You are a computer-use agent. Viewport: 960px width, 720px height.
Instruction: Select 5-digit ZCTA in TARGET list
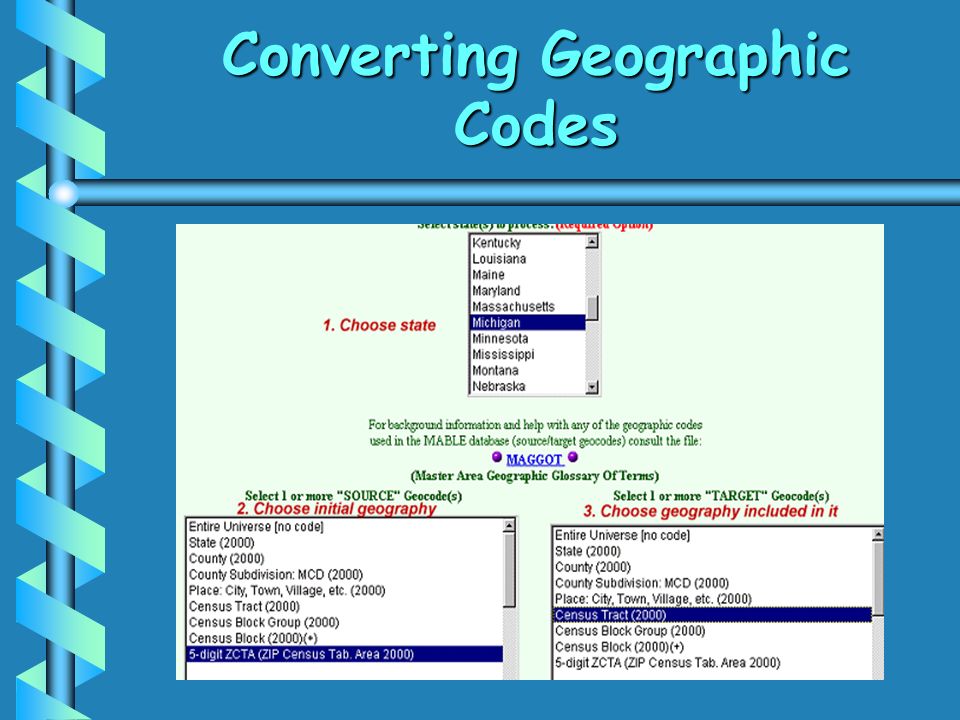[712, 662]
